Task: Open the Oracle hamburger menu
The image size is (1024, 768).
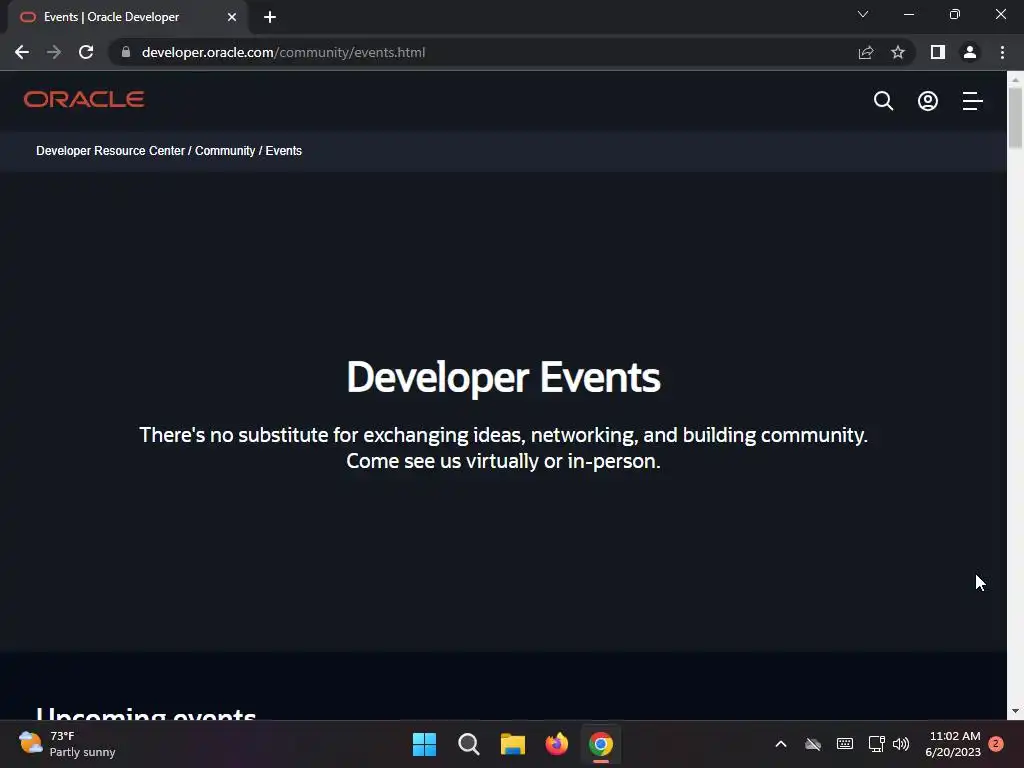Action: coord(972,101)
